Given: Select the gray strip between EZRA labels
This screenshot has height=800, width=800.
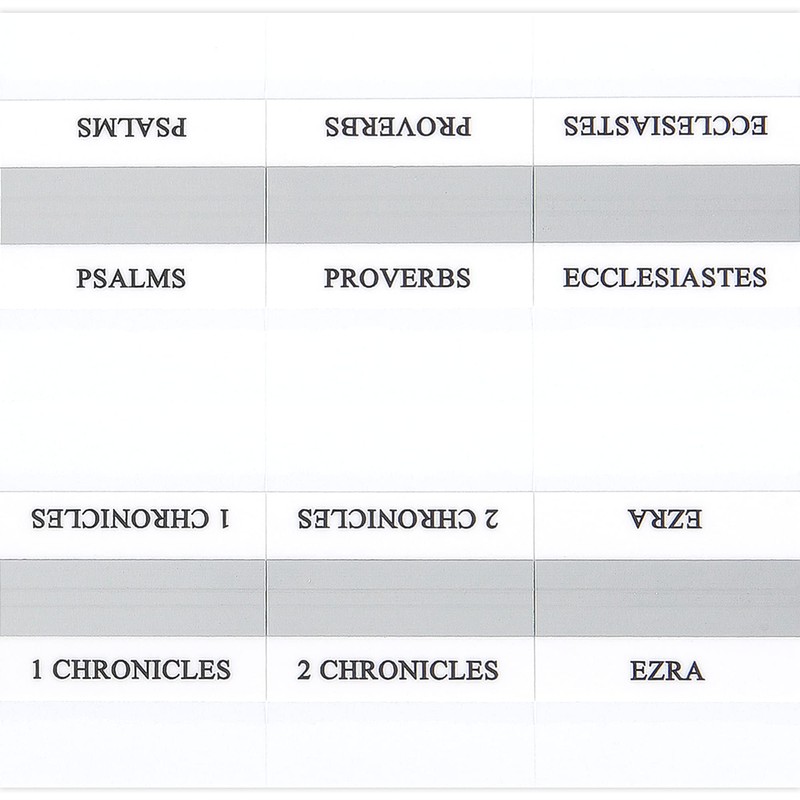Looking at the screenshot, I should [666, 597].
